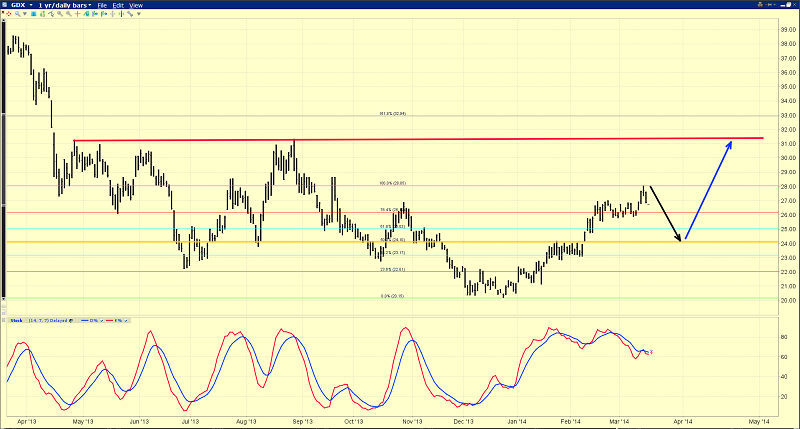Open the View menu

[x=136, y=5]
